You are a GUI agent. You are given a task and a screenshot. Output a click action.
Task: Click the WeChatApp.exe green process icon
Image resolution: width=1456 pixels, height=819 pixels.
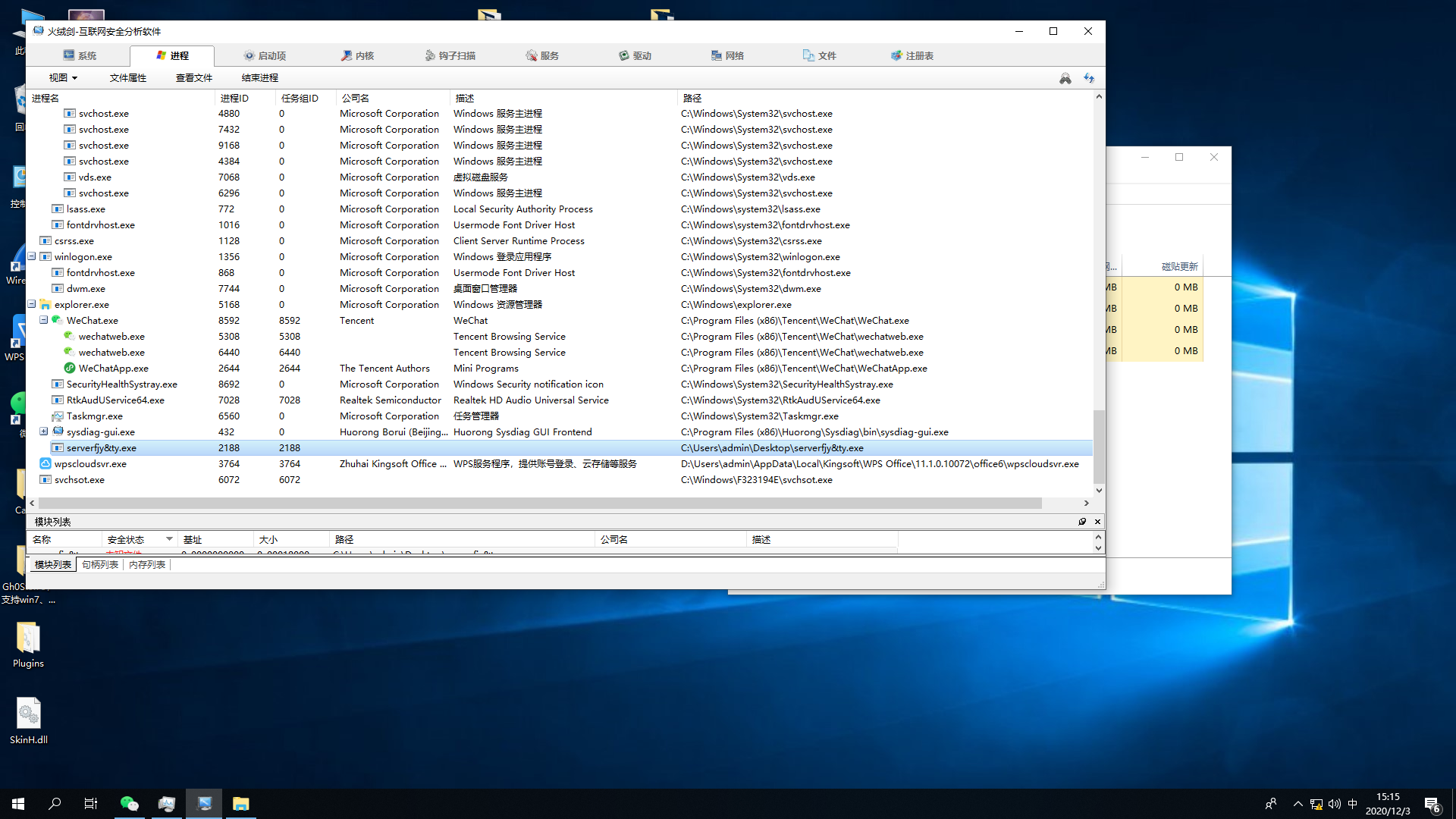(x=69, y=368)
